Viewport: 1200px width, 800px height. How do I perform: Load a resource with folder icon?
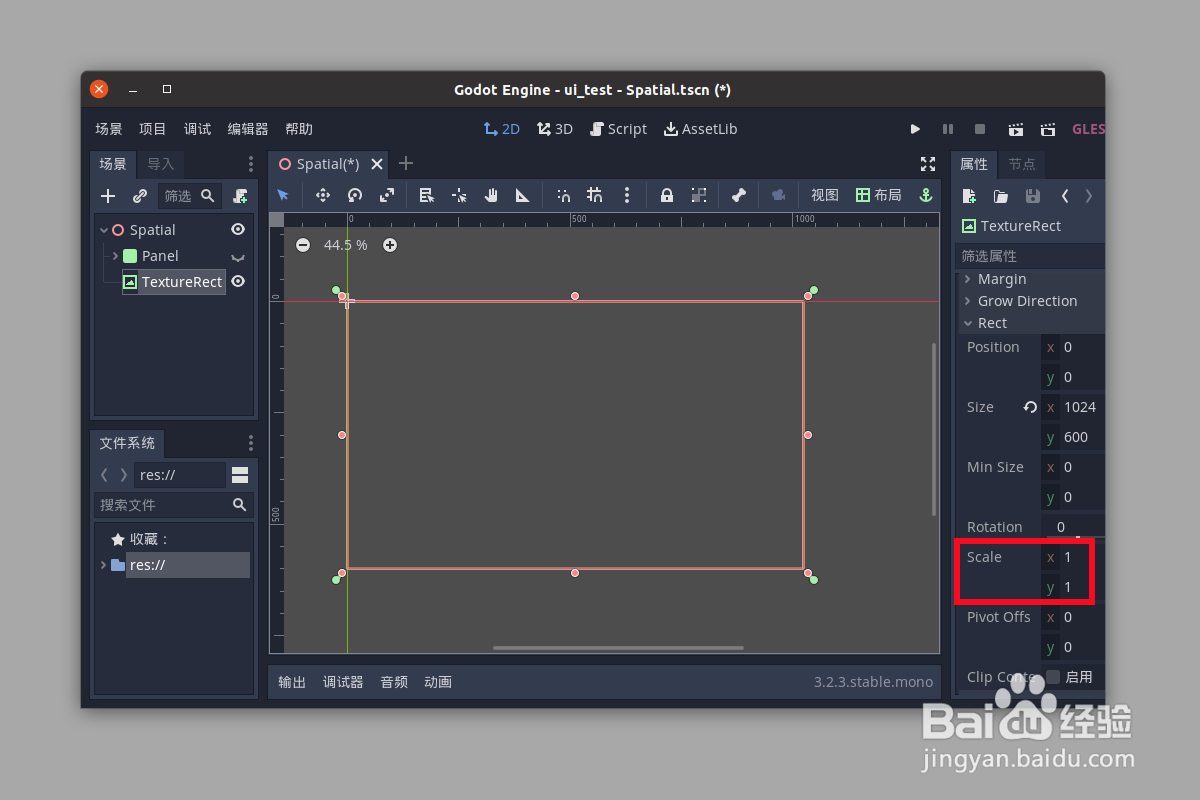[1000, 196]
